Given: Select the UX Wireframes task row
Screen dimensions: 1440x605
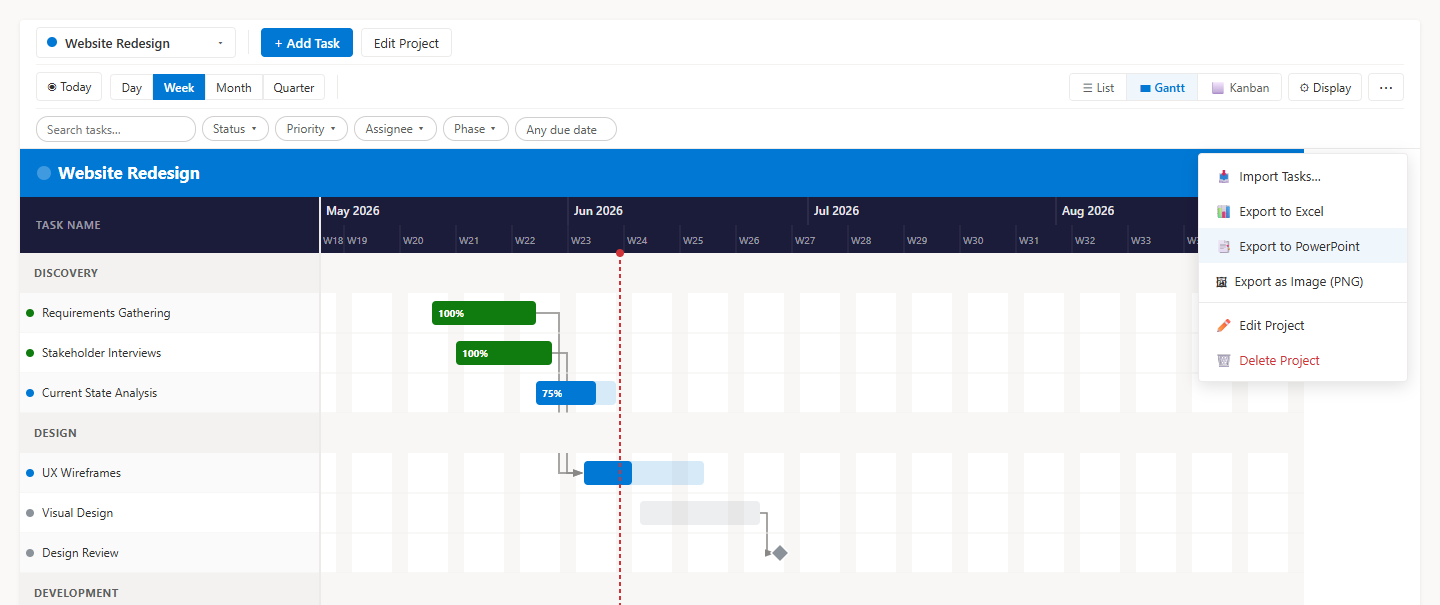Looking at the screenshot, I should pos(170,473).
